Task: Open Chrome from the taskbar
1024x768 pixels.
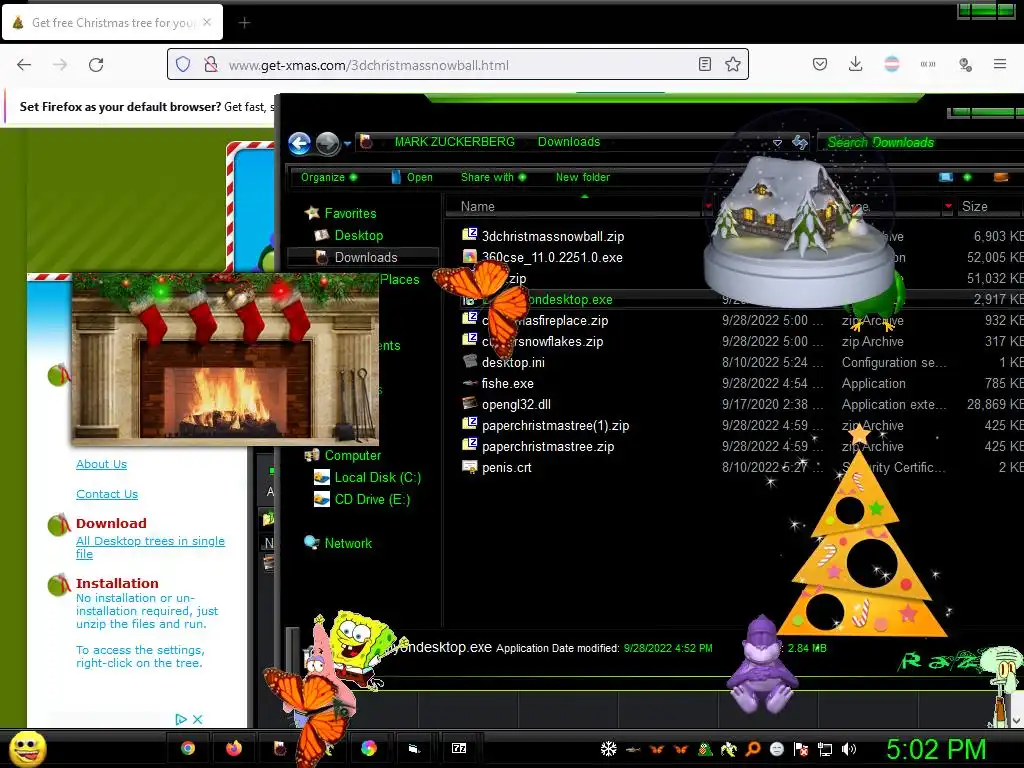Action: click(188, 748)
